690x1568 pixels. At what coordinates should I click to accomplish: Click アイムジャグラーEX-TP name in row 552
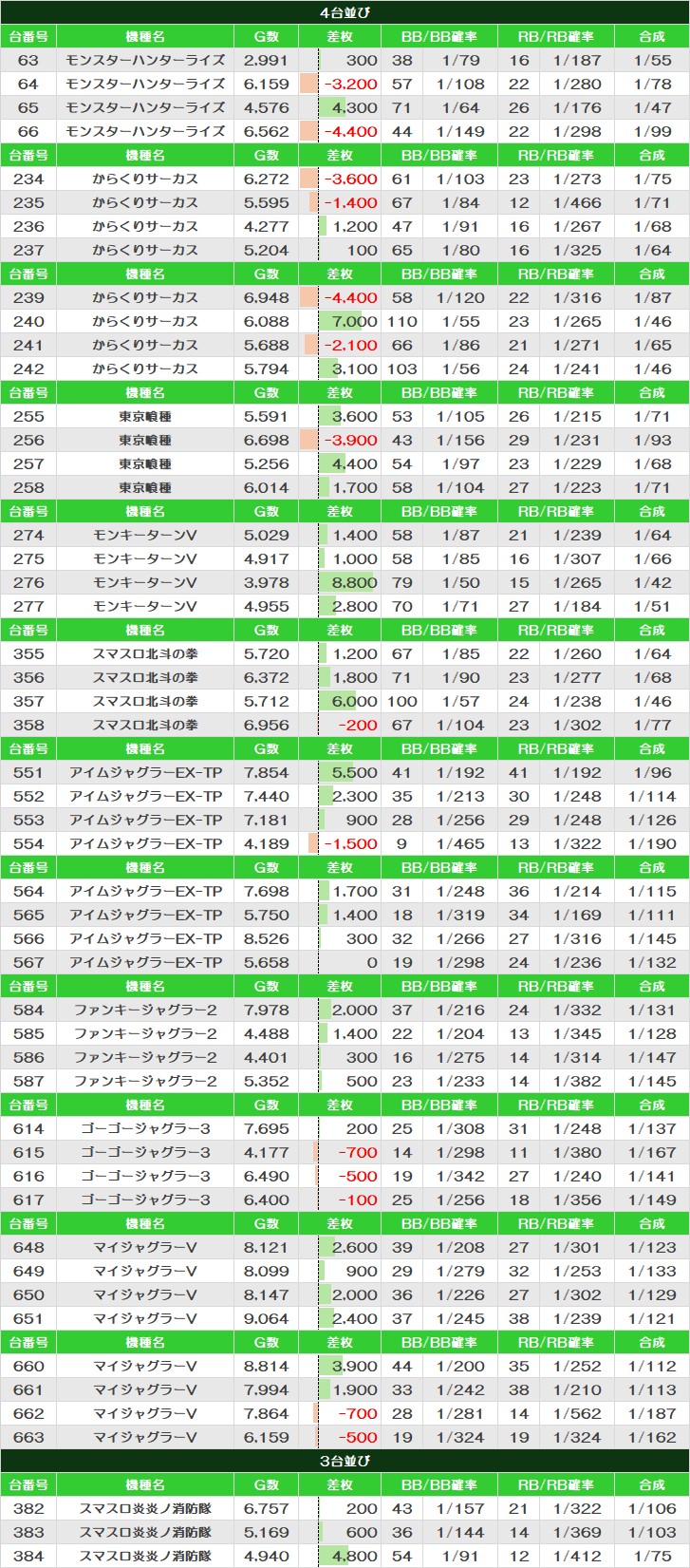(x=145, y=796)
